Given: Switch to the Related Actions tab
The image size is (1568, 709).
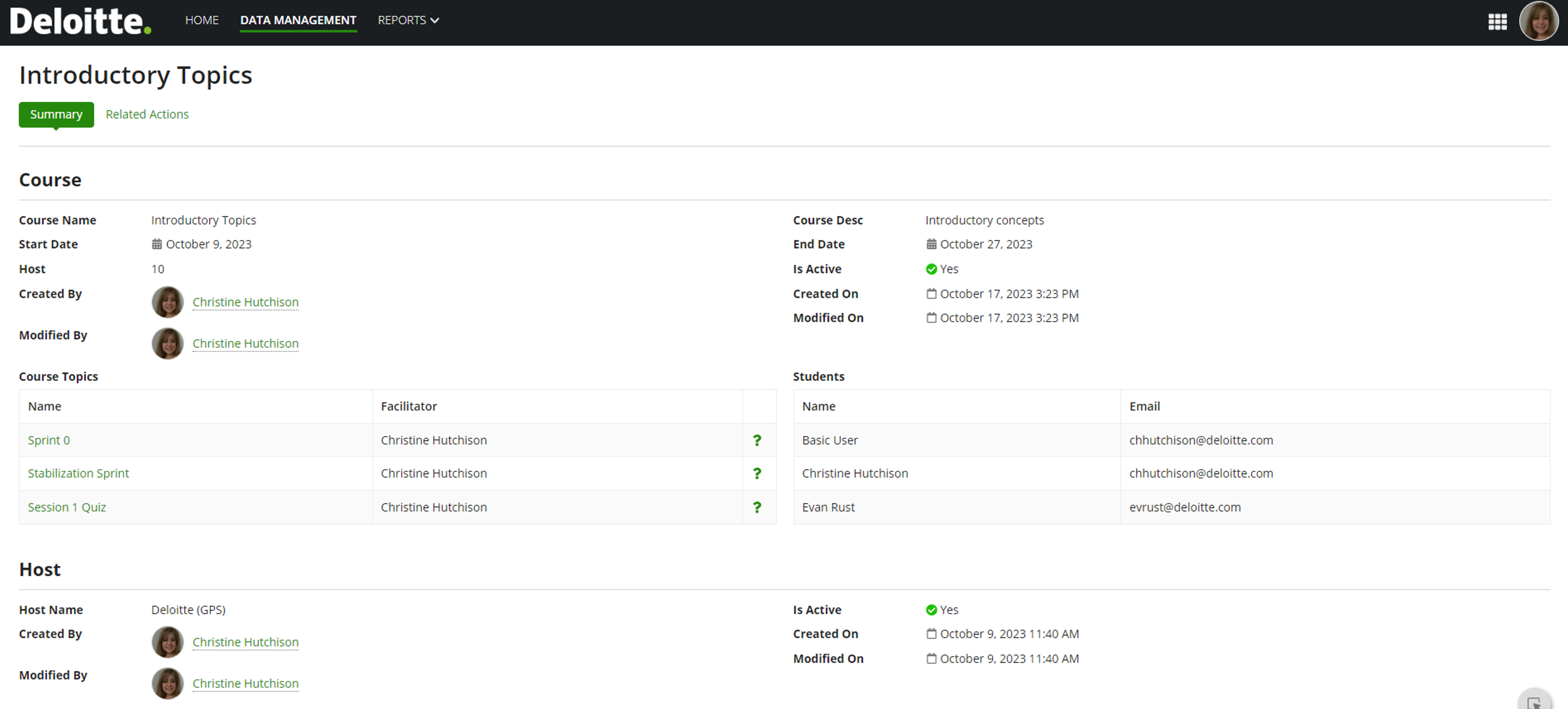Looking at the screenshot, I should coord(147,114).
